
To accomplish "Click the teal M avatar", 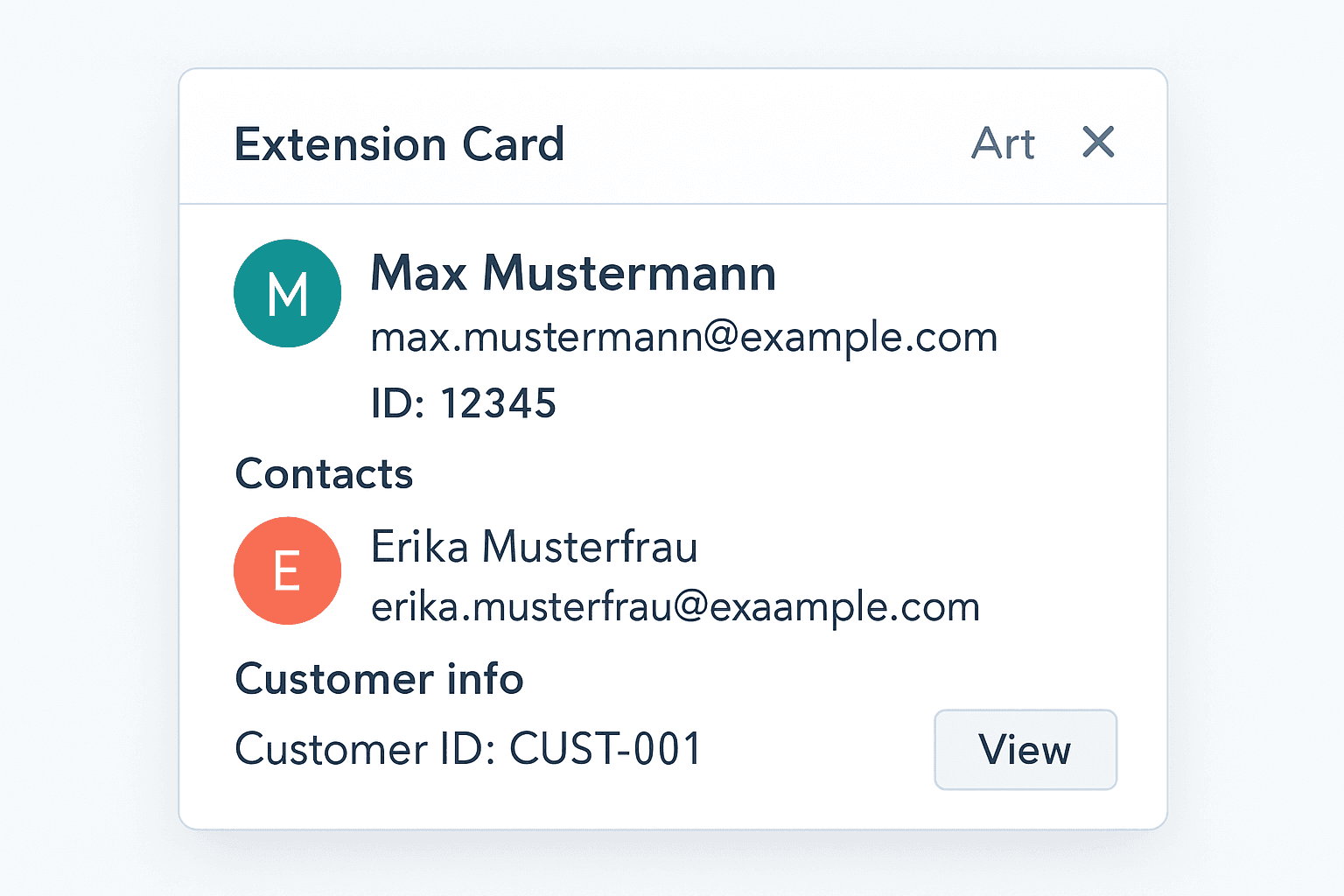I will pos(287,293).
